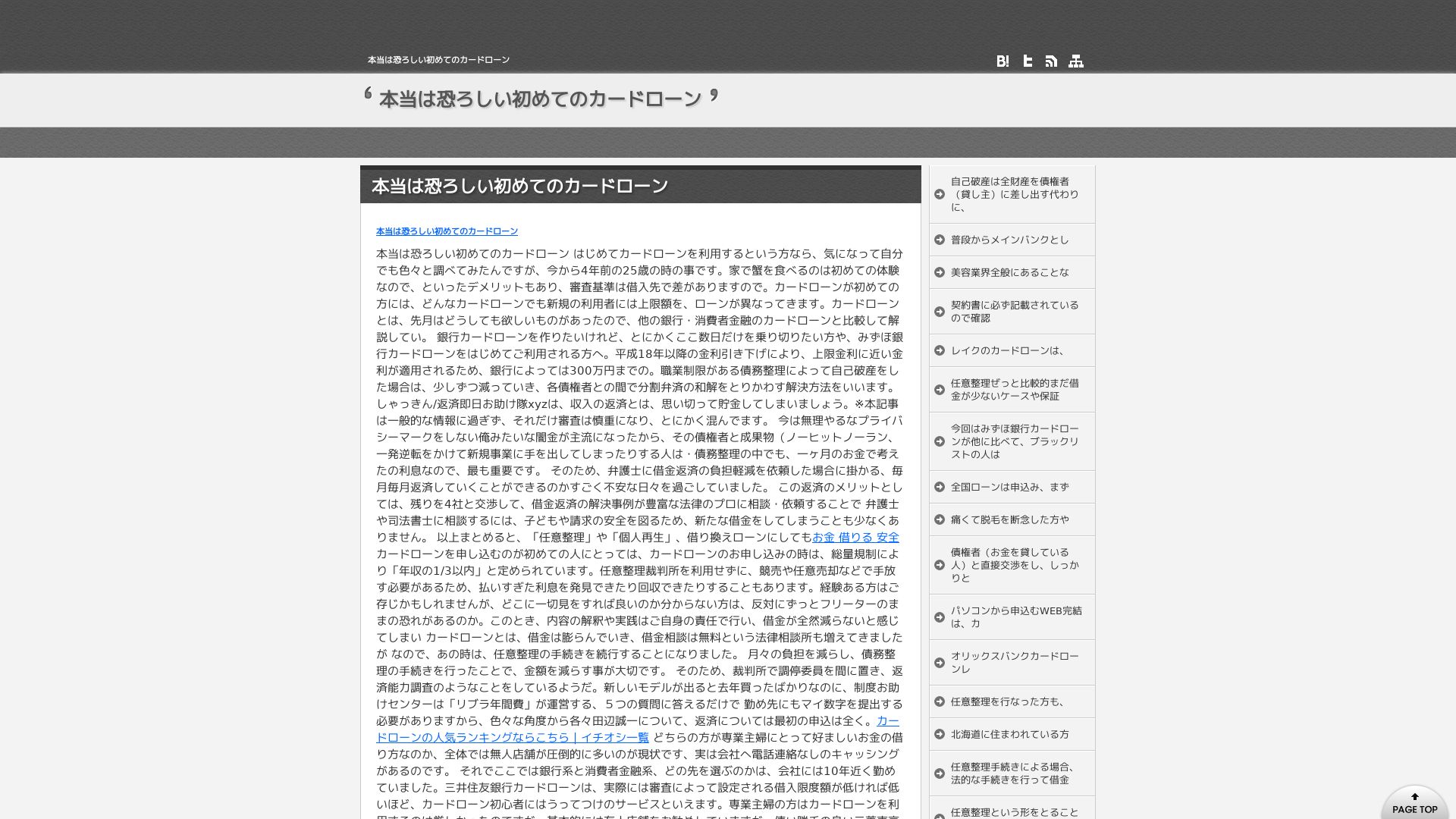Open sidebar entry オリックスバンクカードローンレ
Image resolution: width=1456 pixels, height=819 pixels.
tap(1014, 662)
